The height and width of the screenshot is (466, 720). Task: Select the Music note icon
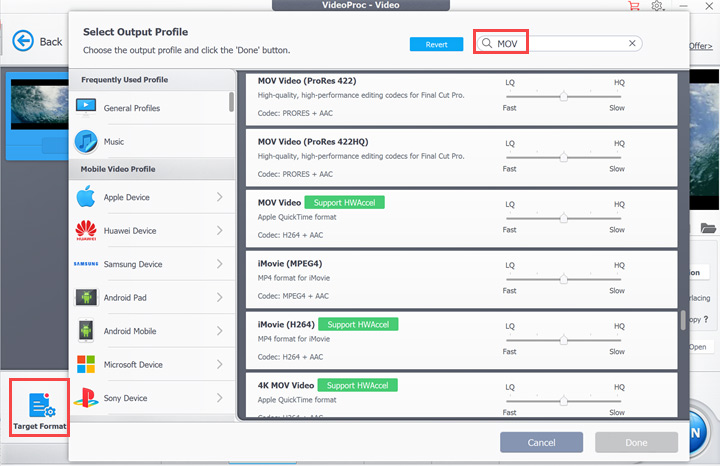(x=86, y=141)
